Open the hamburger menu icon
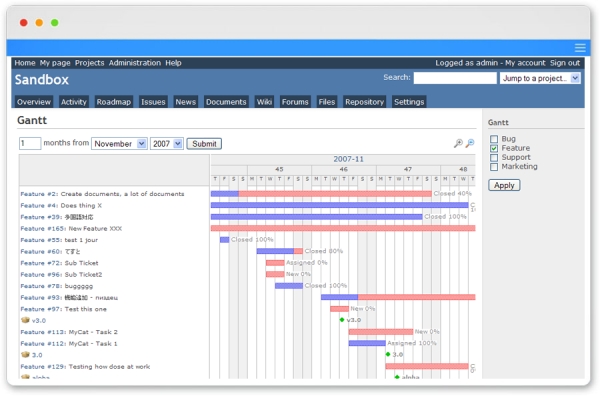The image size is (600, 396). [x=580, y=48]
